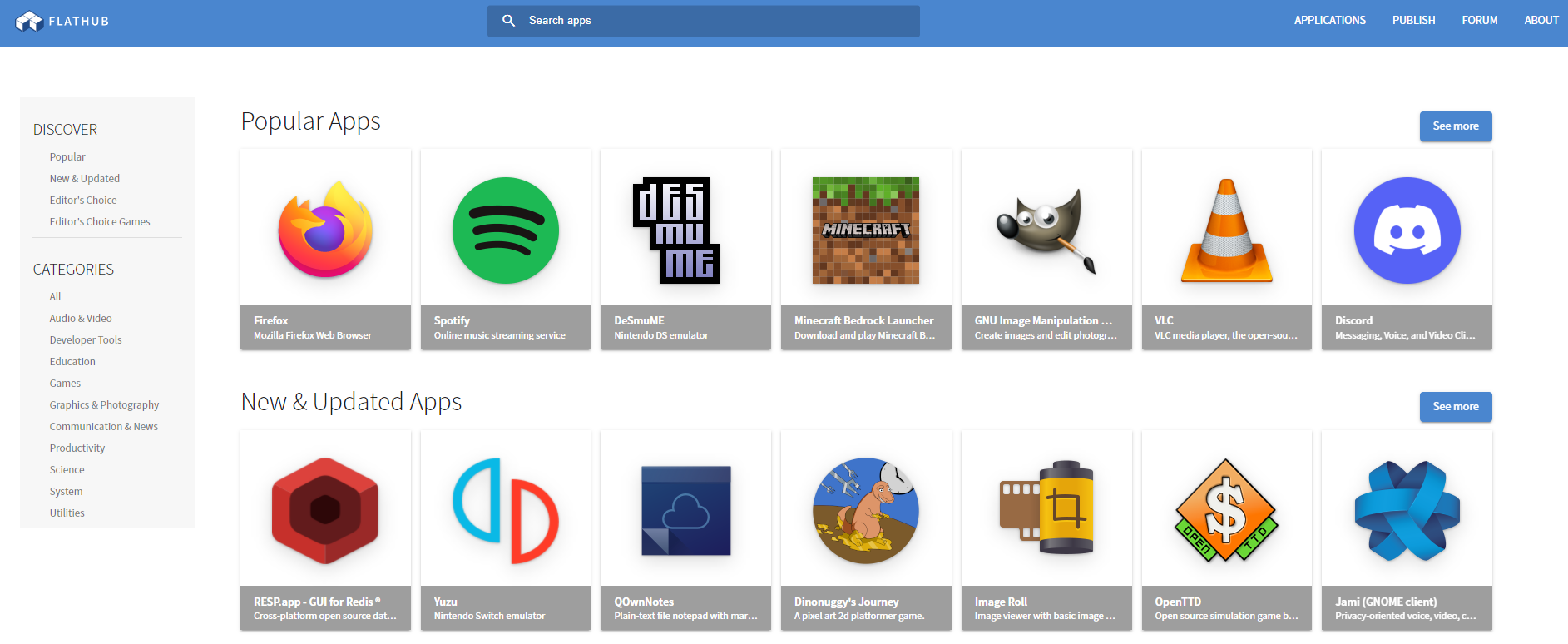Open the Yuzu emulator icon
Viewport: 1568px width, 644px height.
506,511
